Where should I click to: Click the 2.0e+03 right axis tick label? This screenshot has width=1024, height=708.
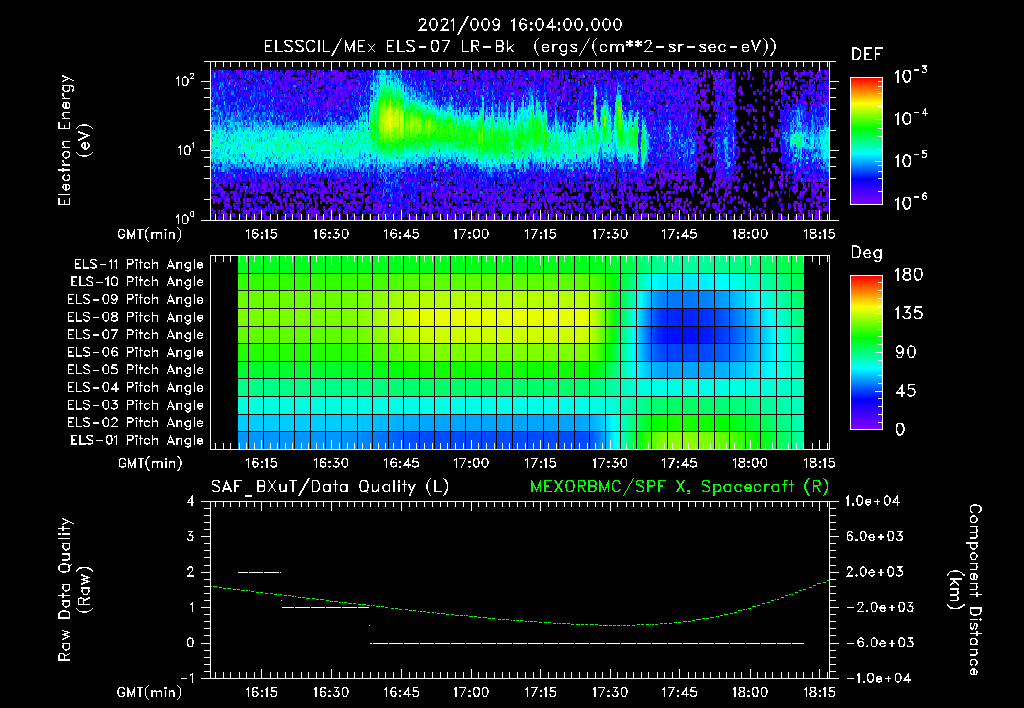(x=875, y=572)
